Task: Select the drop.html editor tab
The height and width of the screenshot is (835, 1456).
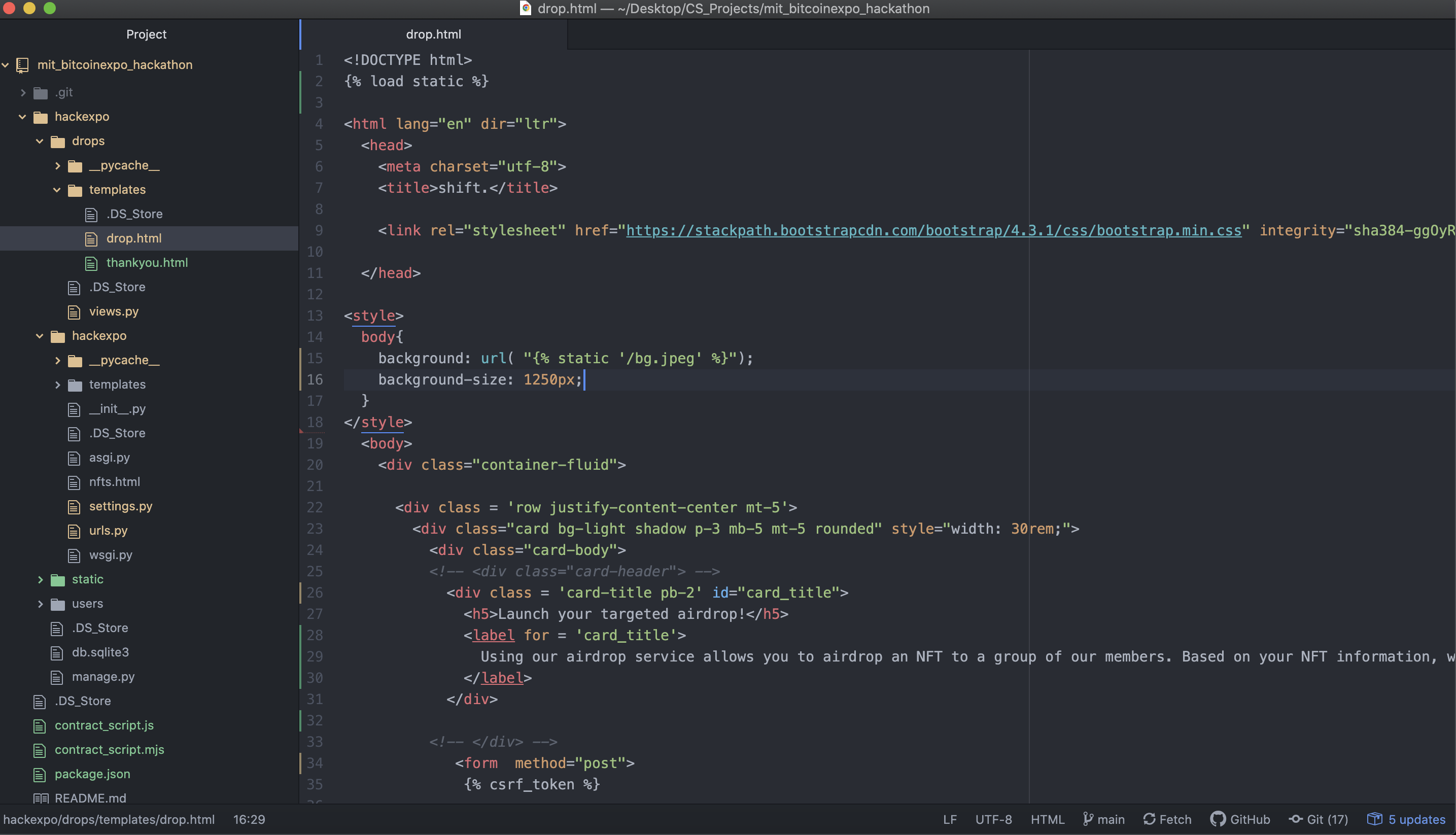Action: tap(433, 34)
